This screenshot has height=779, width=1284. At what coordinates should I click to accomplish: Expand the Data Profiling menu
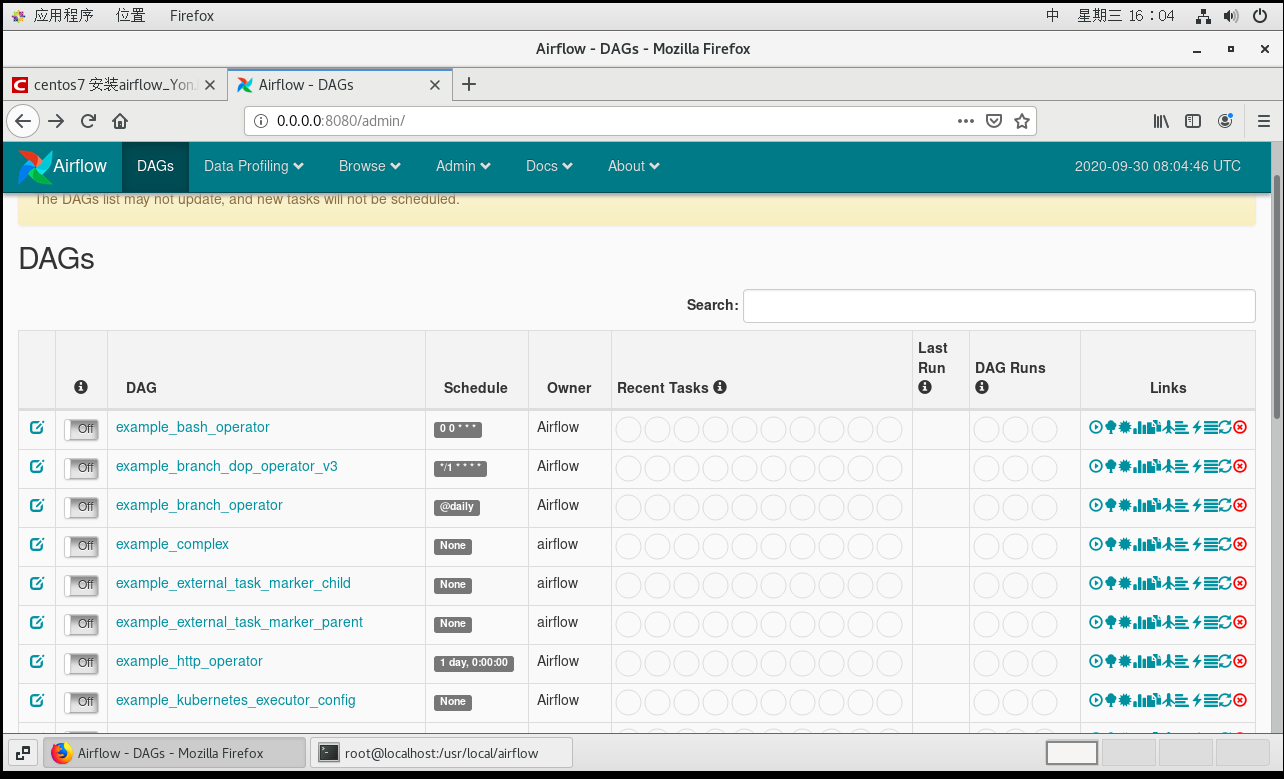tap(254, 166)
